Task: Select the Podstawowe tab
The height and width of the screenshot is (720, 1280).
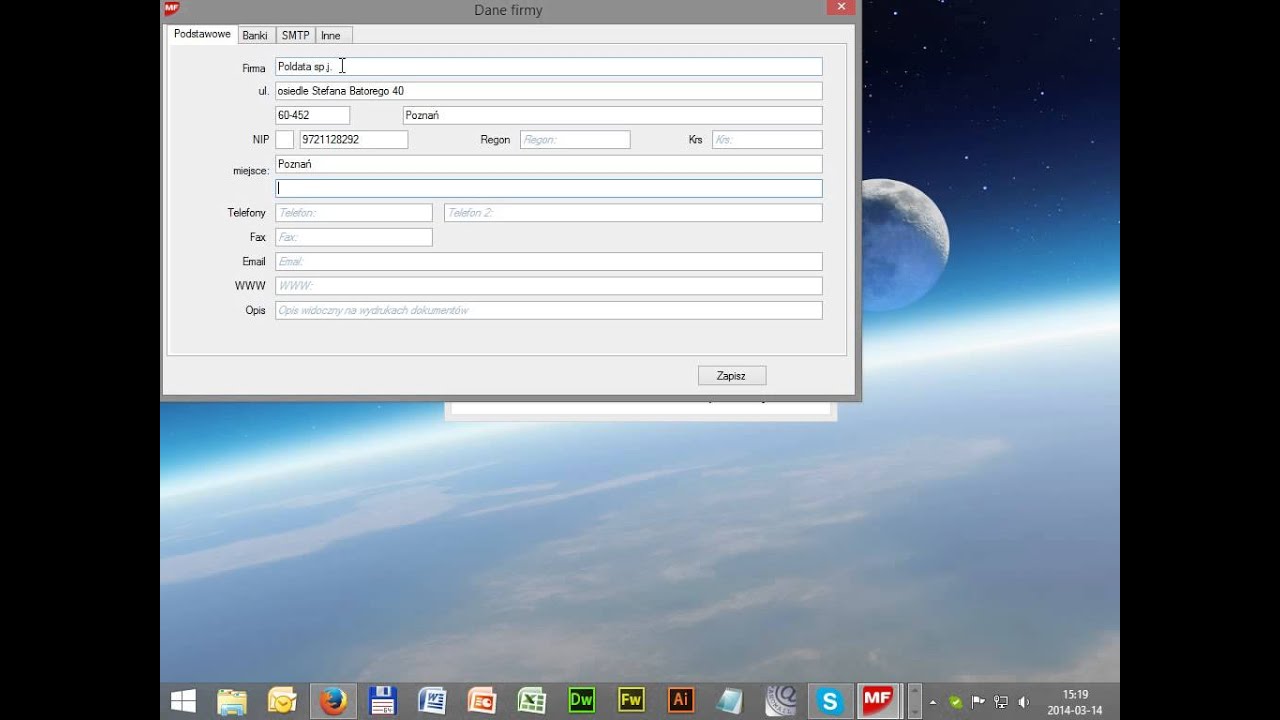Action: (202, 34)
